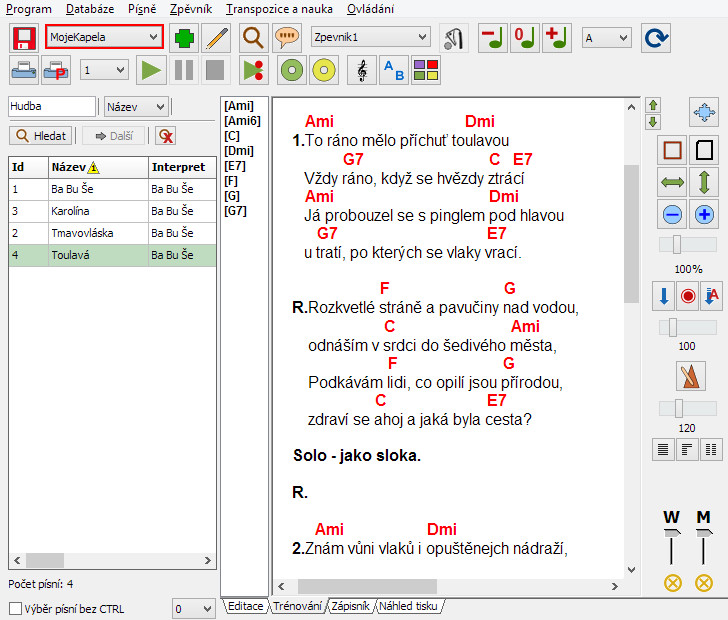This screenshot has height=620, width=728.
Task: Open the Písně menu
Action: 142,9
